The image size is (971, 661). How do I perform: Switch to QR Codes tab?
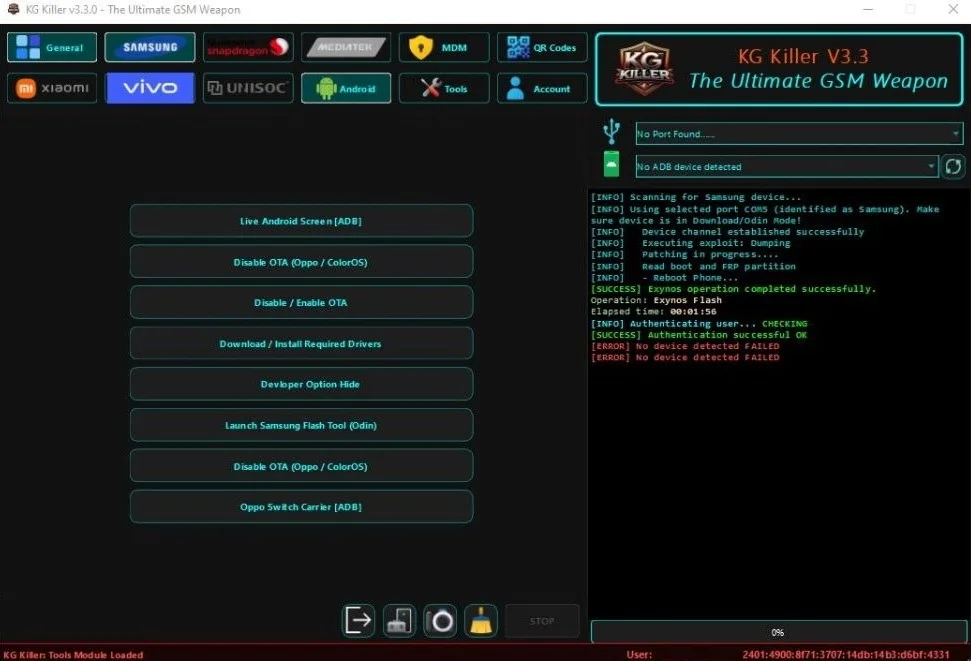tap(542, 48)
